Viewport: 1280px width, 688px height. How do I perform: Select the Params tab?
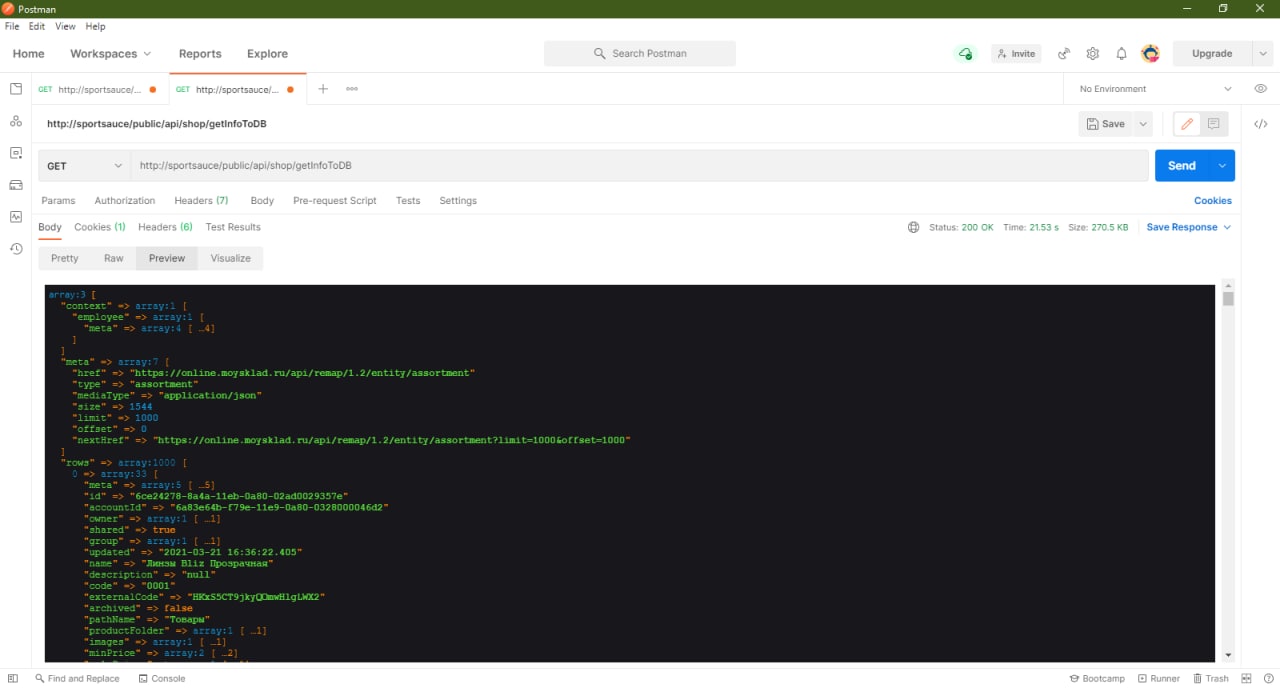58,201
